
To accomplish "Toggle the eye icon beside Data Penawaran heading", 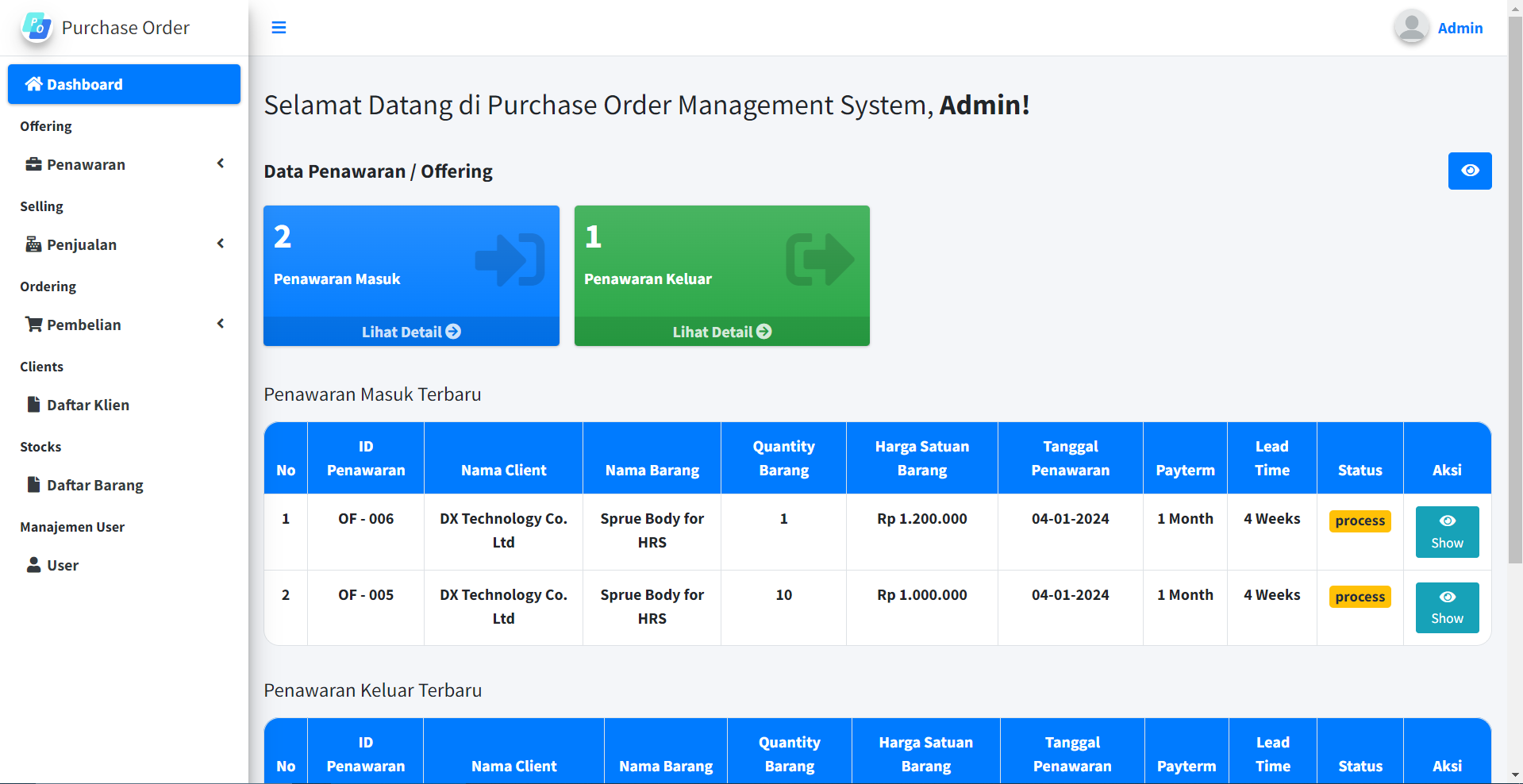I will (x=1470, y=171).
